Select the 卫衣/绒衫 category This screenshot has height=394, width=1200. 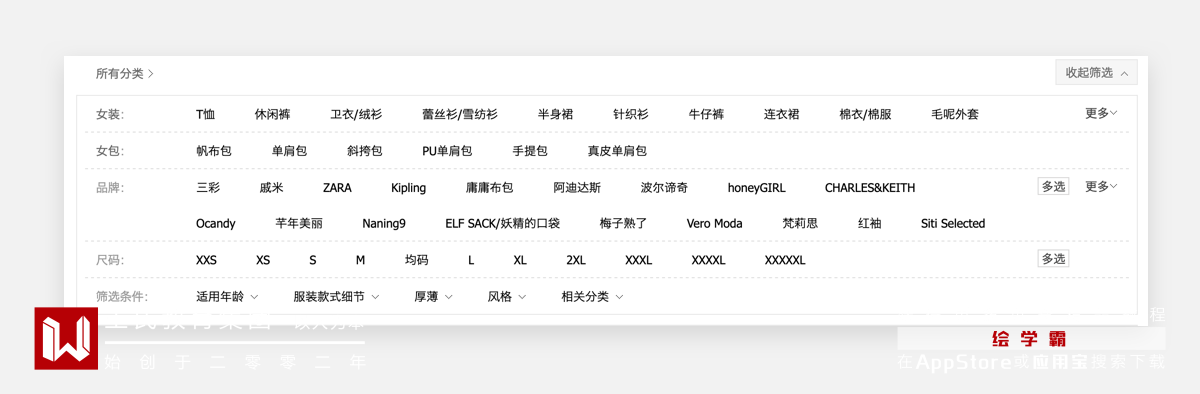[x=356, y=114]
